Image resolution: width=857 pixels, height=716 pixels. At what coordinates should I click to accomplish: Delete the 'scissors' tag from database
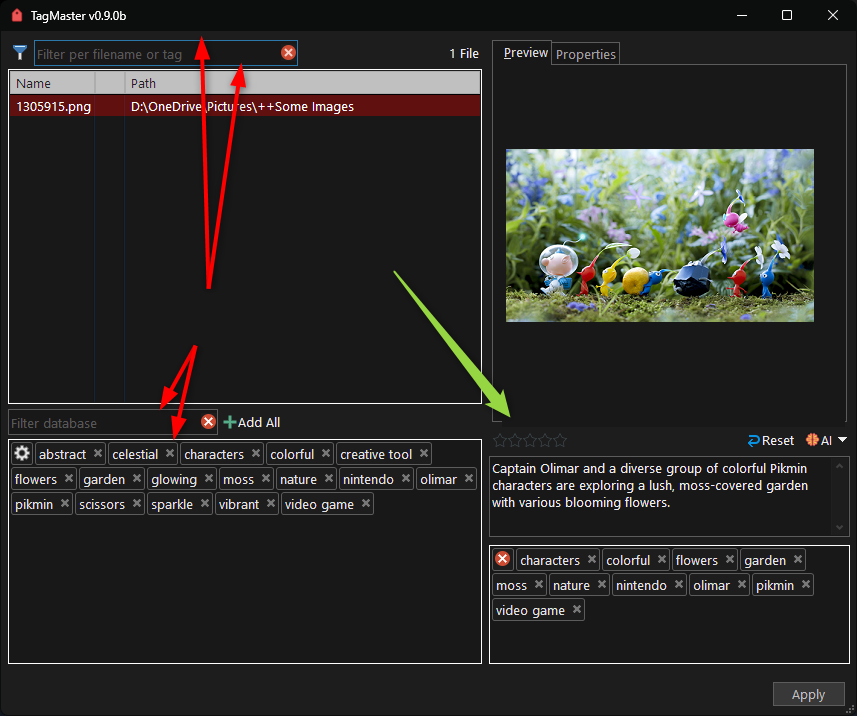pyautogui.click(x=137, y=504)
